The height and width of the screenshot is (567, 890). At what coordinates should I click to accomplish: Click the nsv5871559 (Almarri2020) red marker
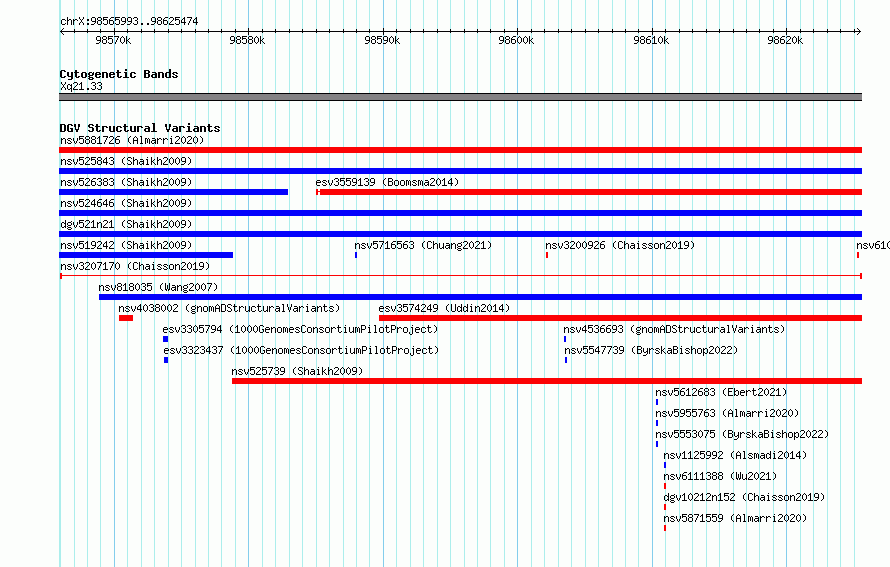click(665, 528)
